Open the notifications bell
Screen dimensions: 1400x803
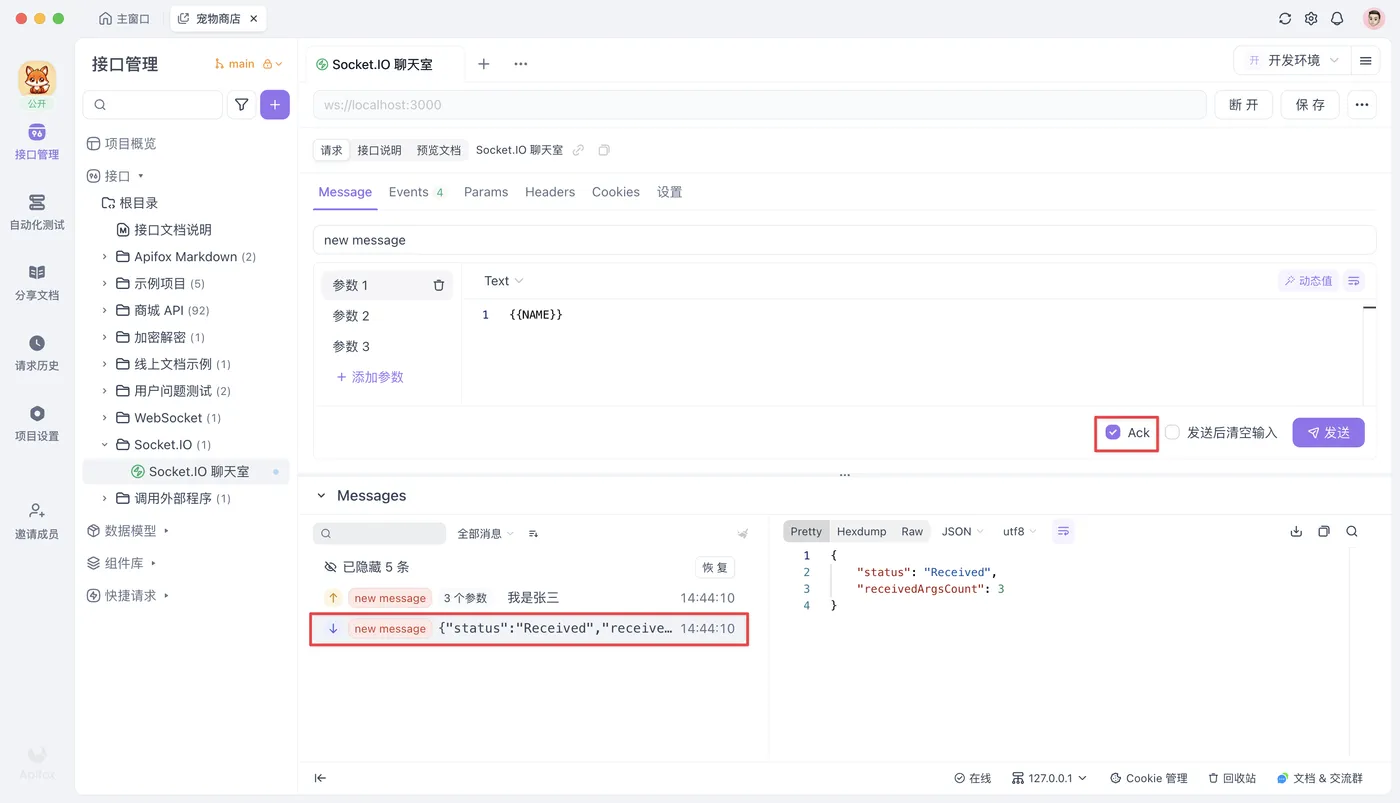tap(1337, 18)
